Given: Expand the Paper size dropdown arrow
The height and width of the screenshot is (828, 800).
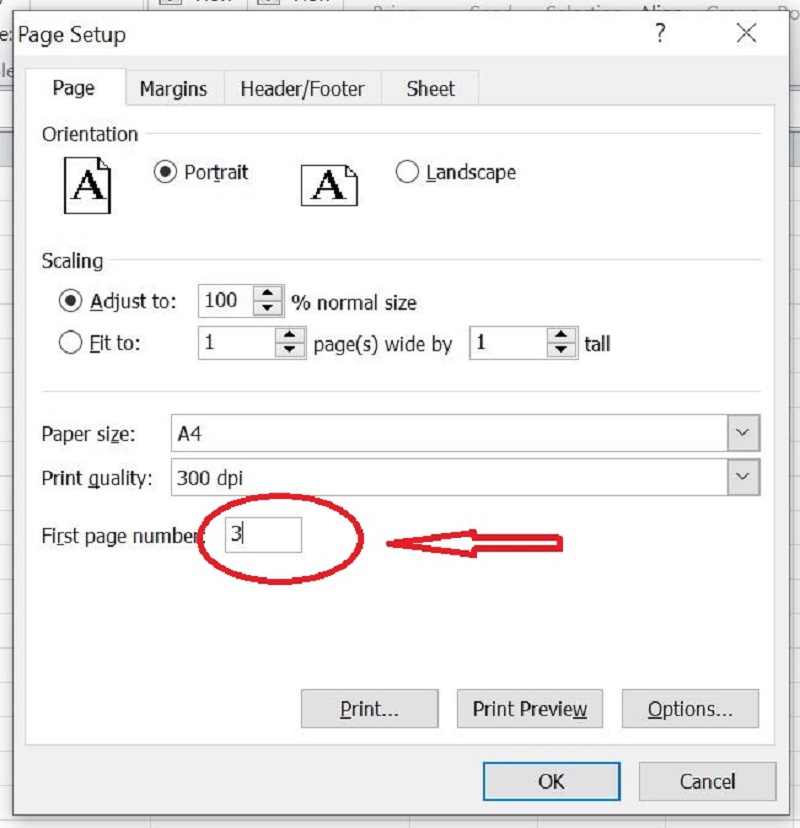Looking at the screenshot, I should tap(743, 433).
